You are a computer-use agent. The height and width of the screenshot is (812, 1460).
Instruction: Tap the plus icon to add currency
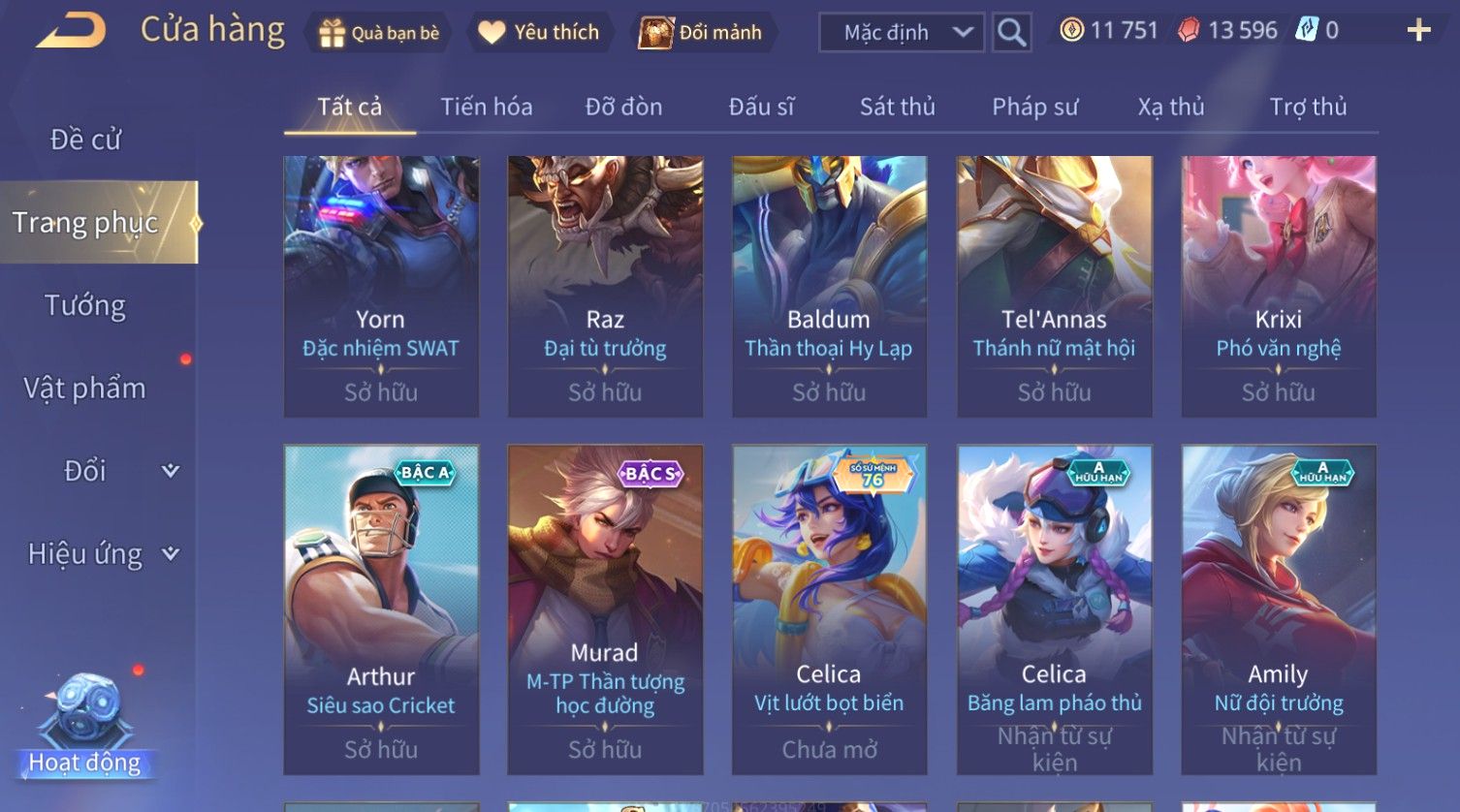coord(1418,31)
